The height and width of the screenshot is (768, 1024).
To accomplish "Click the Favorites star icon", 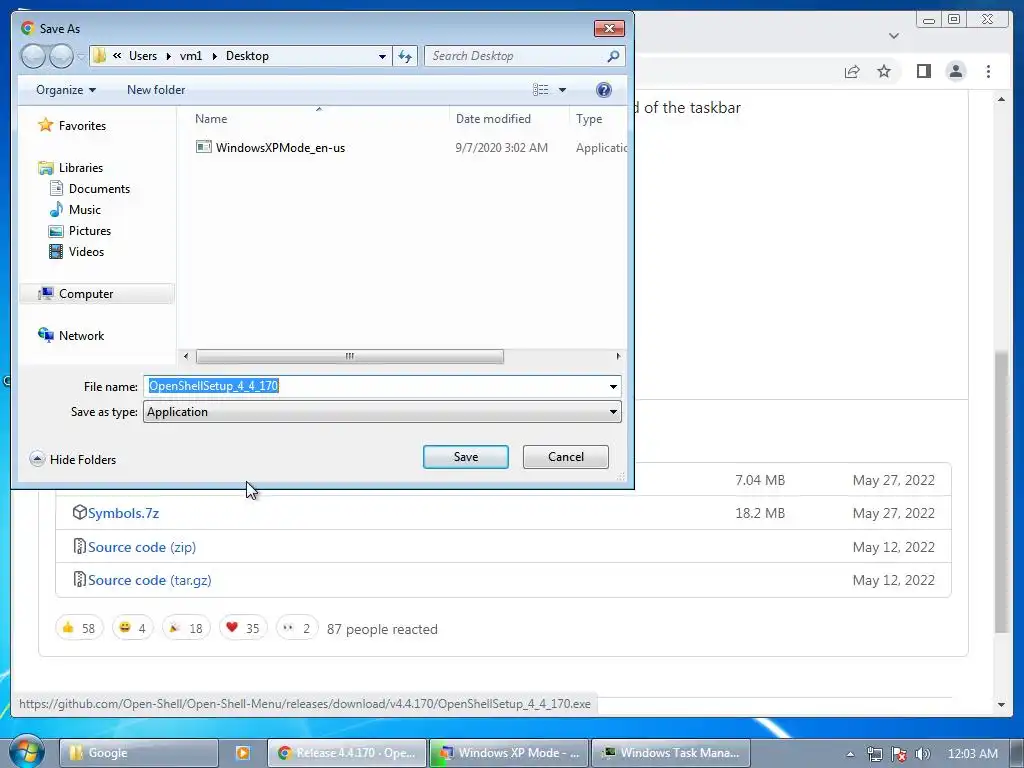I will point(45,125).
